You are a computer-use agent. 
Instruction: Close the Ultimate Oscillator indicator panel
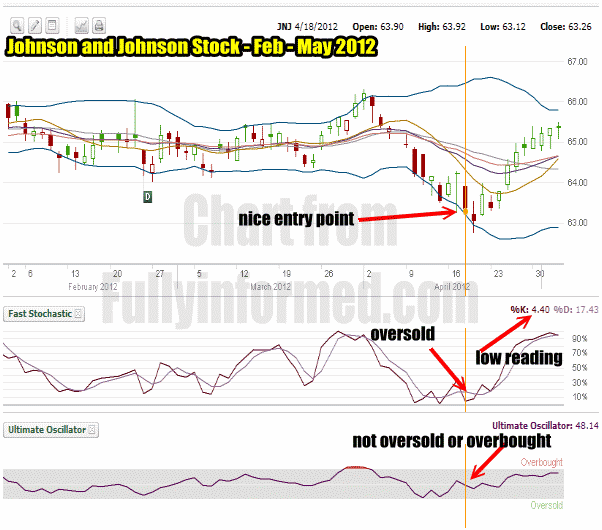pyautogui.click(x=92, y=430)
